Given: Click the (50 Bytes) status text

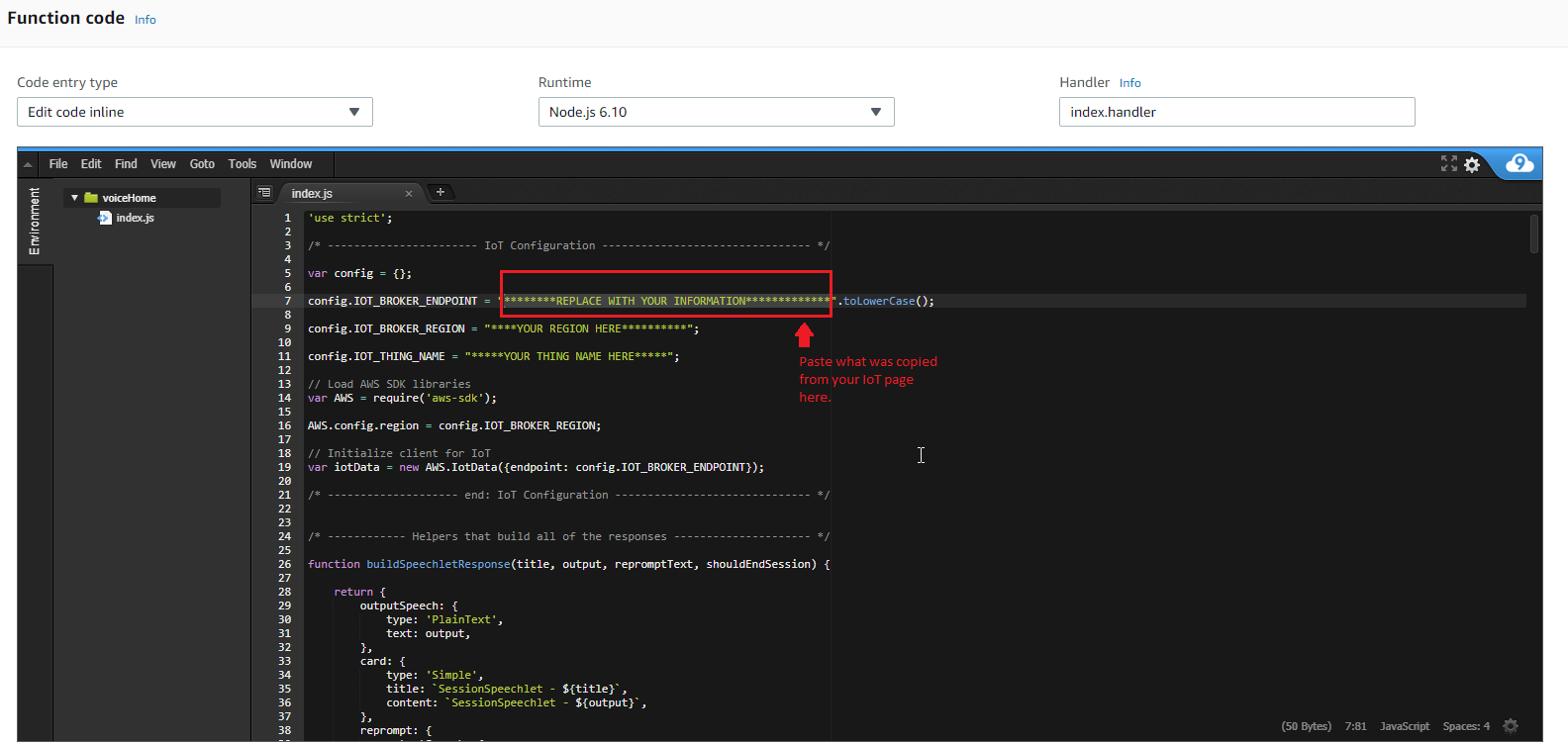Looking at the screenshot, I should 1307,726.
